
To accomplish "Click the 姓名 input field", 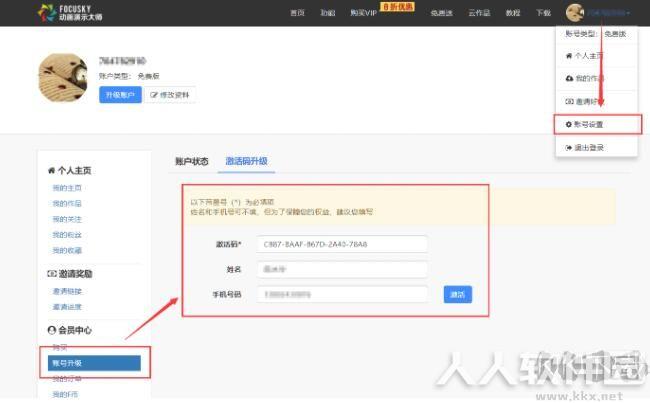I will click(342, 269).
